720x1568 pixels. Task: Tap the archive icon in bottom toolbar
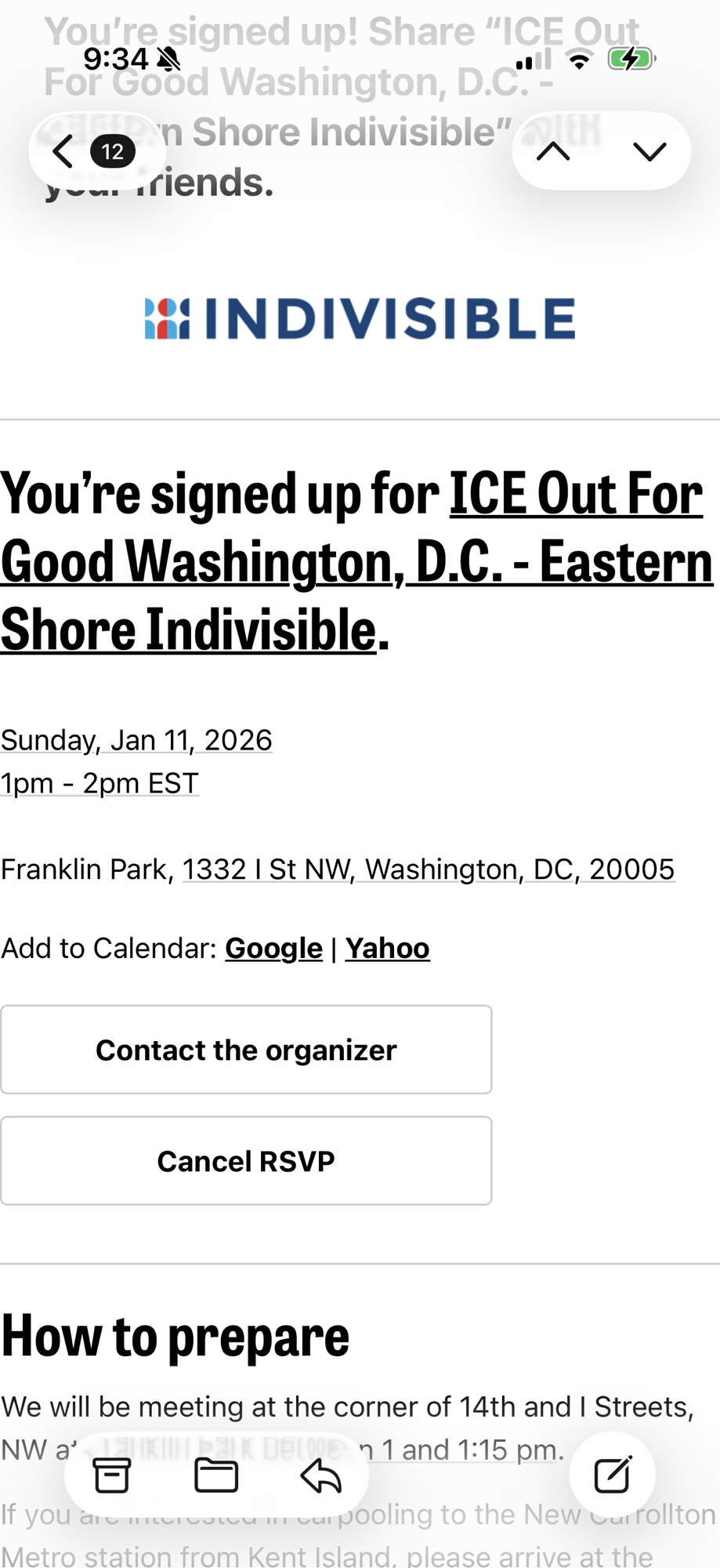[112, 1475]
